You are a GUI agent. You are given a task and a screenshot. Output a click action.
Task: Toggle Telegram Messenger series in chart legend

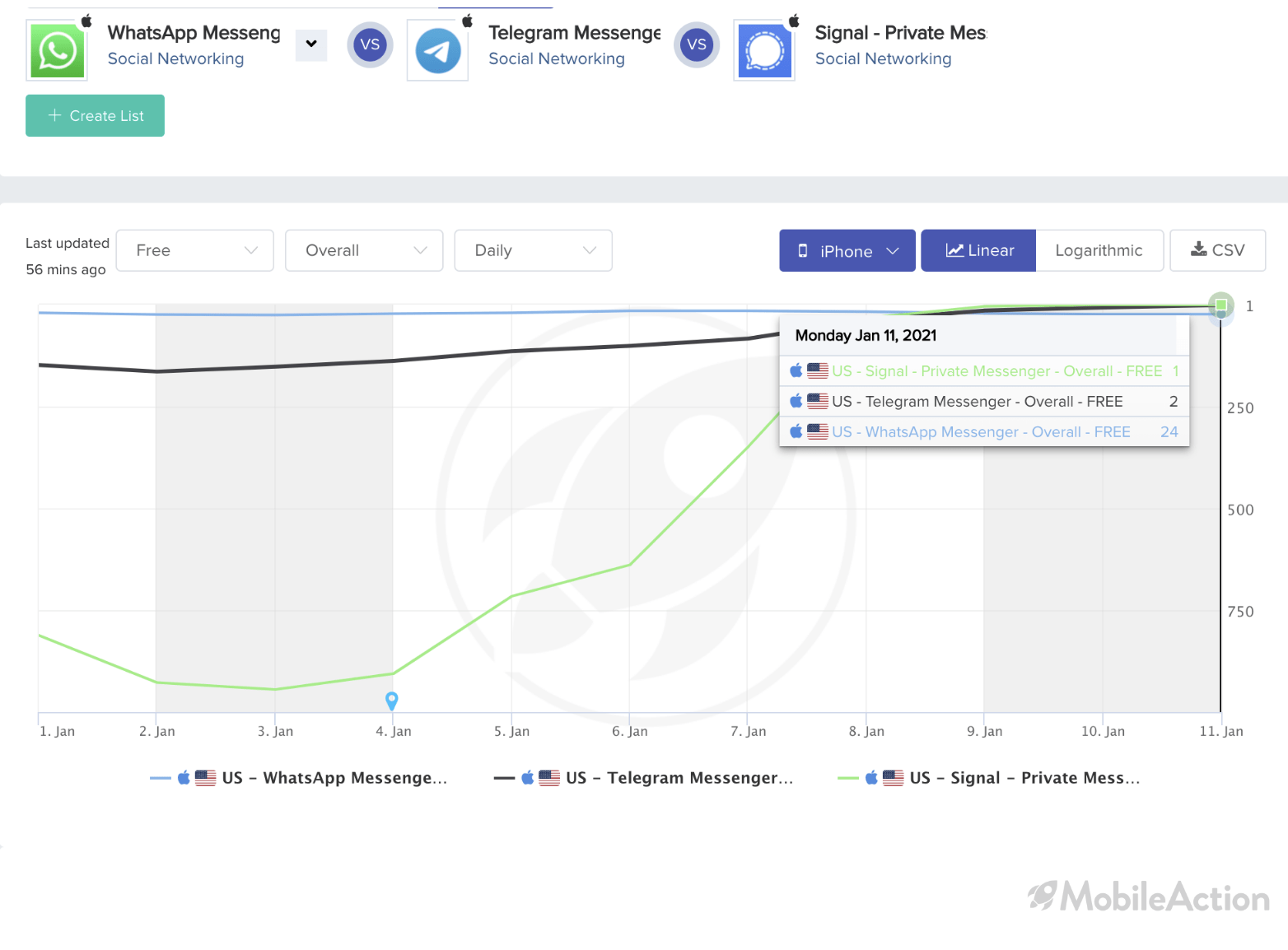pos(643,778)
